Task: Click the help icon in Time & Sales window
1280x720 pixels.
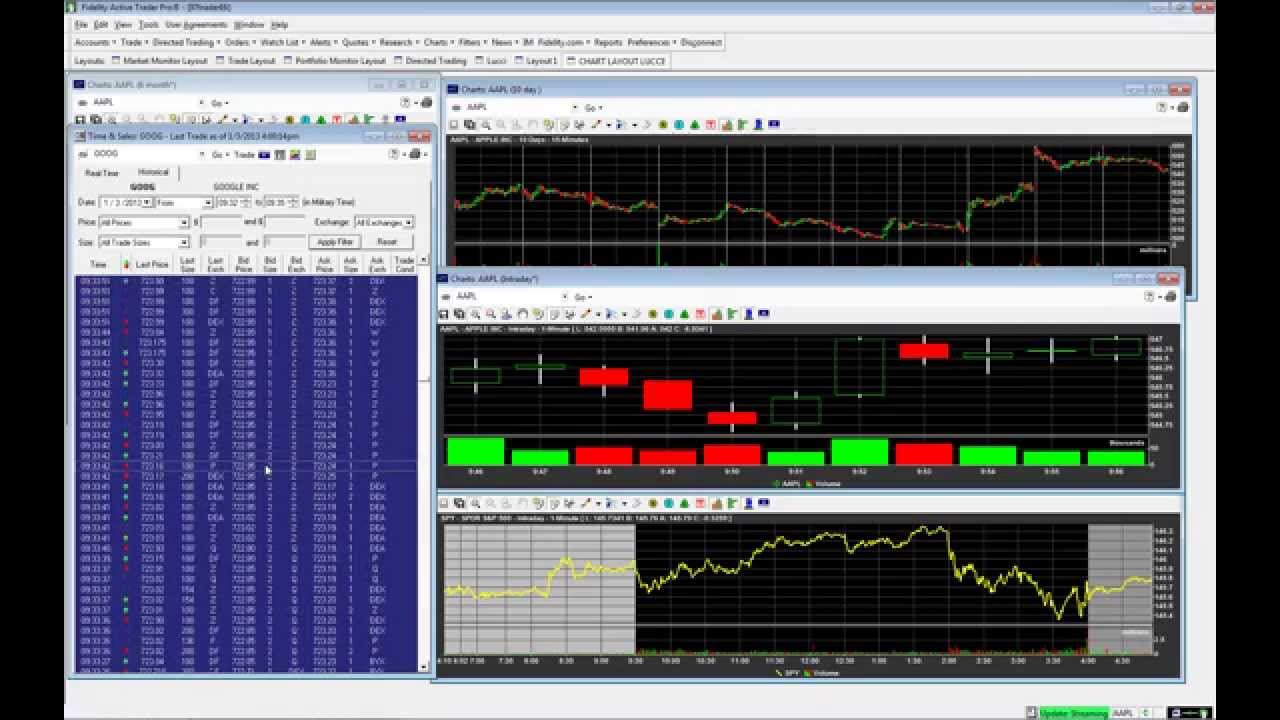Action: [x=392, y=154]
